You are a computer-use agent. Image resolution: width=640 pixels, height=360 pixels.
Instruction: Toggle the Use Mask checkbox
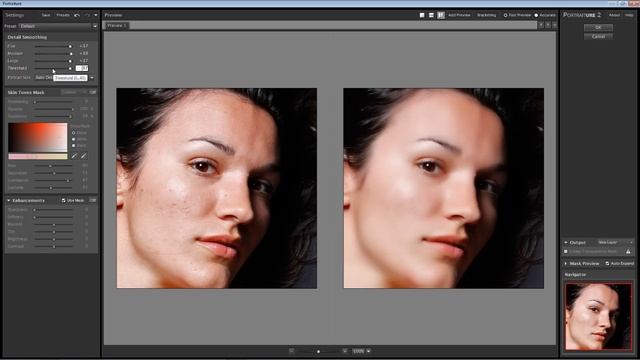click(x=63, y=200)
